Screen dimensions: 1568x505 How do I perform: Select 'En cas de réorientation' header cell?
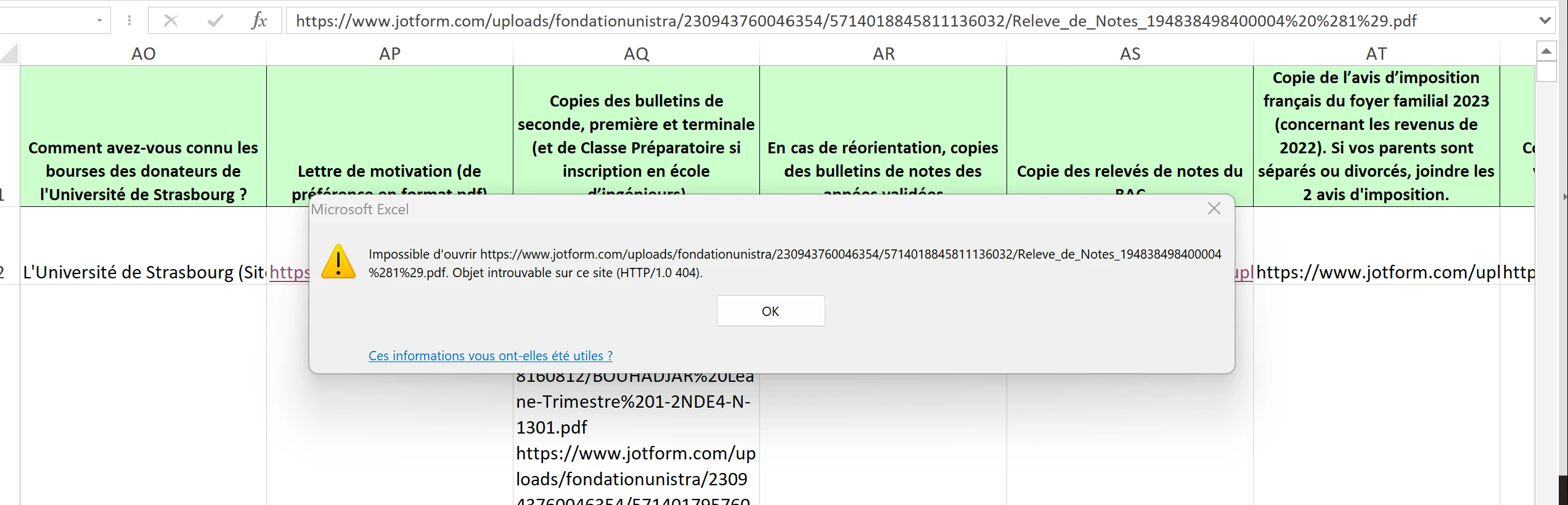click(883, 136)
